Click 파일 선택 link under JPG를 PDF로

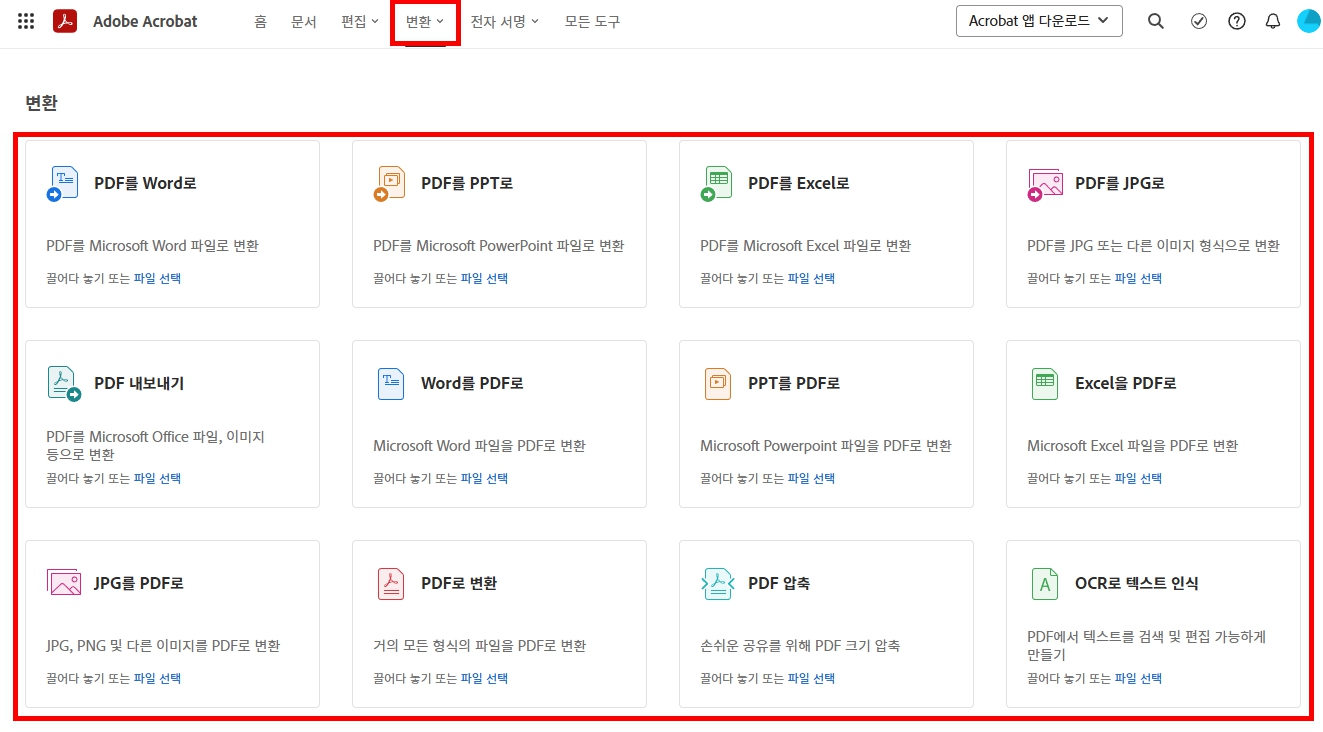(158, 678)
